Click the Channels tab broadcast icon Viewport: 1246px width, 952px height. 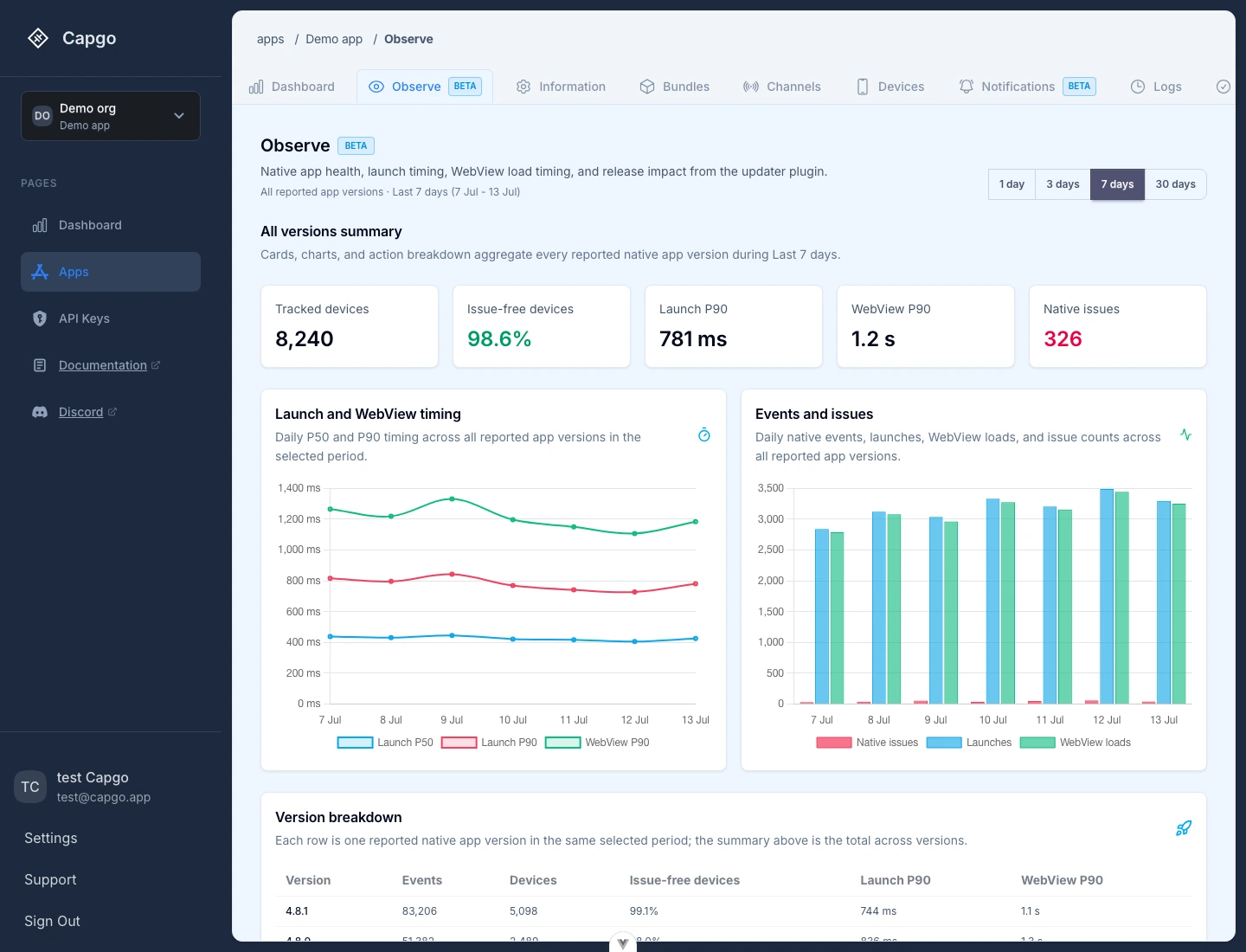(x=751, y=87)
